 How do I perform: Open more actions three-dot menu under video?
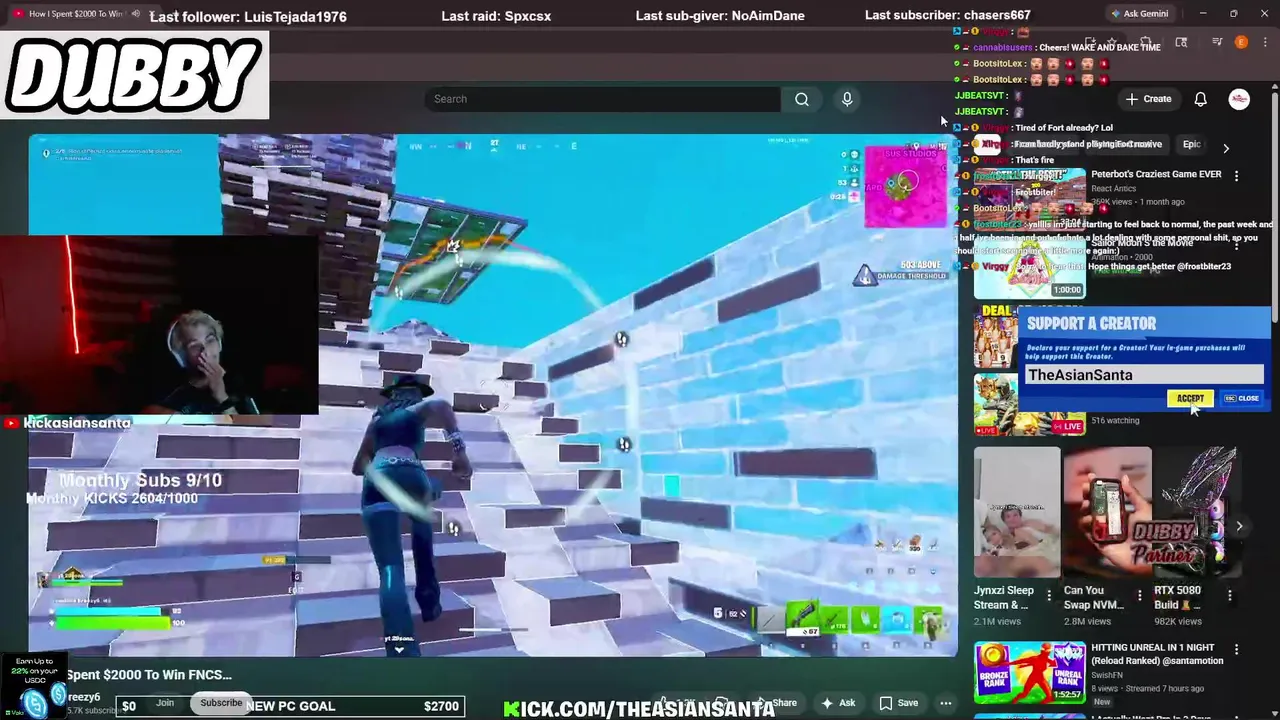click(x=945, y=703)
